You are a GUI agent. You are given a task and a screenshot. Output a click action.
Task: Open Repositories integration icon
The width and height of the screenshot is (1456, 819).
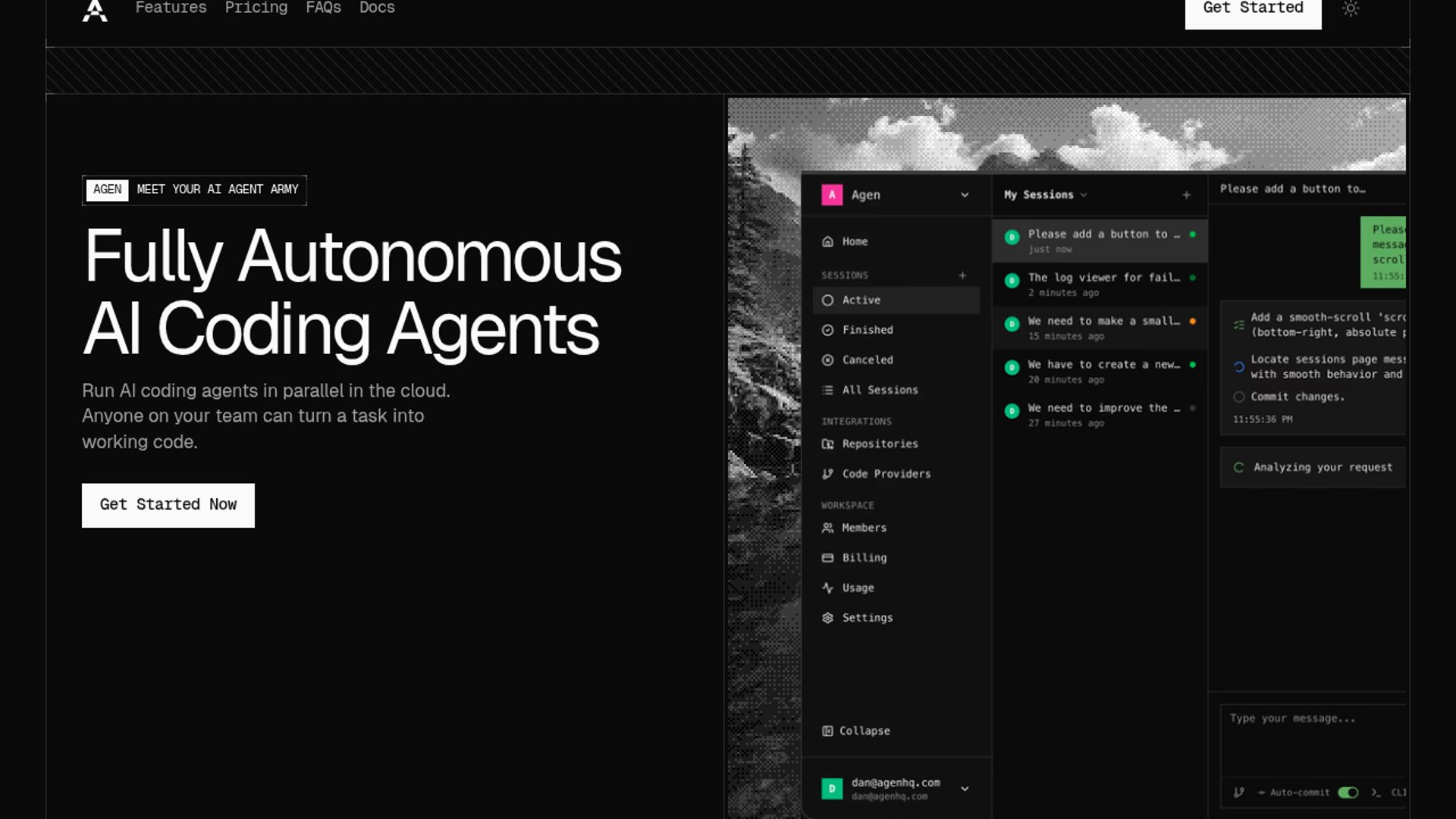[827, 444]
